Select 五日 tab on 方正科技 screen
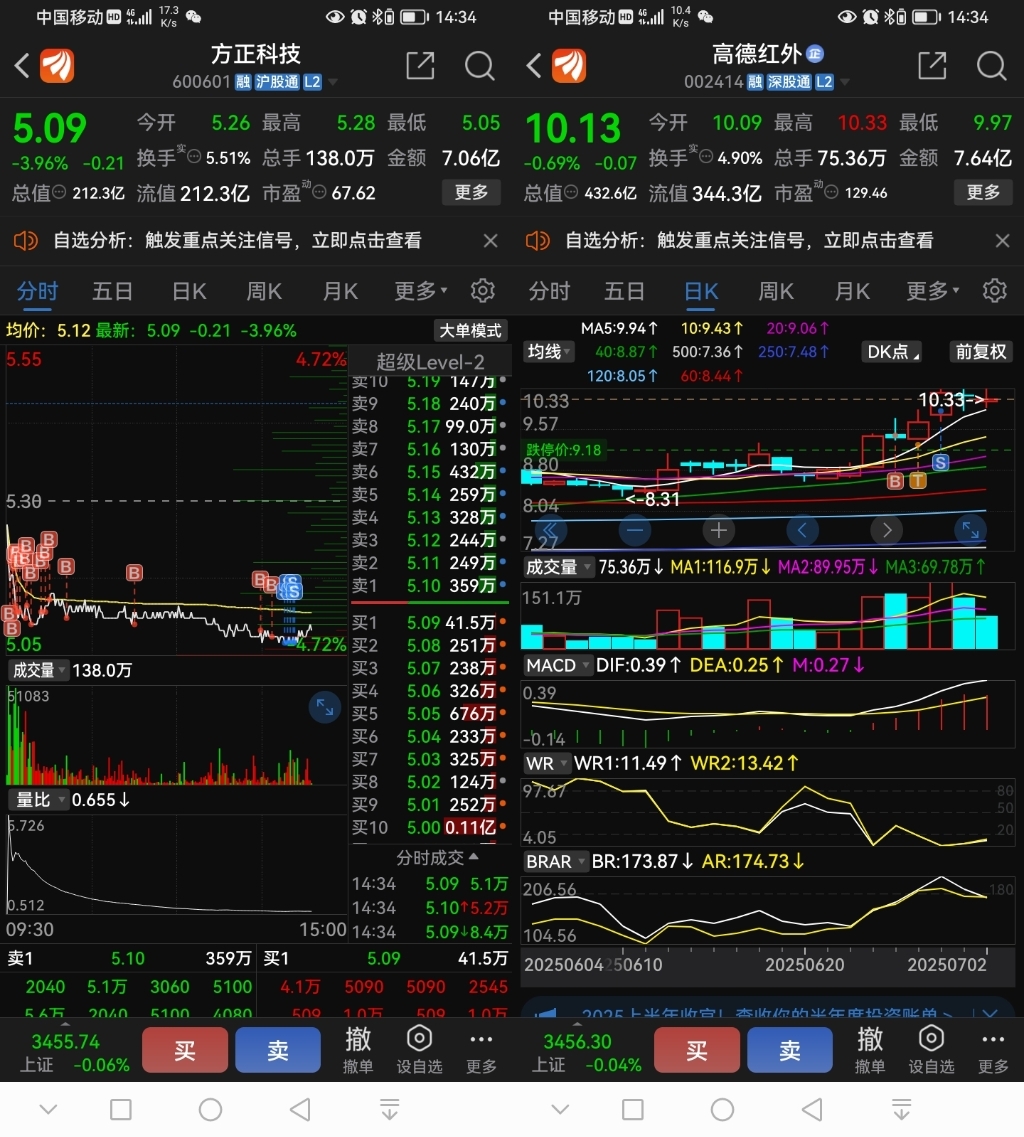This screenshot has height=1137, width=1024. (x=112, y=291)
